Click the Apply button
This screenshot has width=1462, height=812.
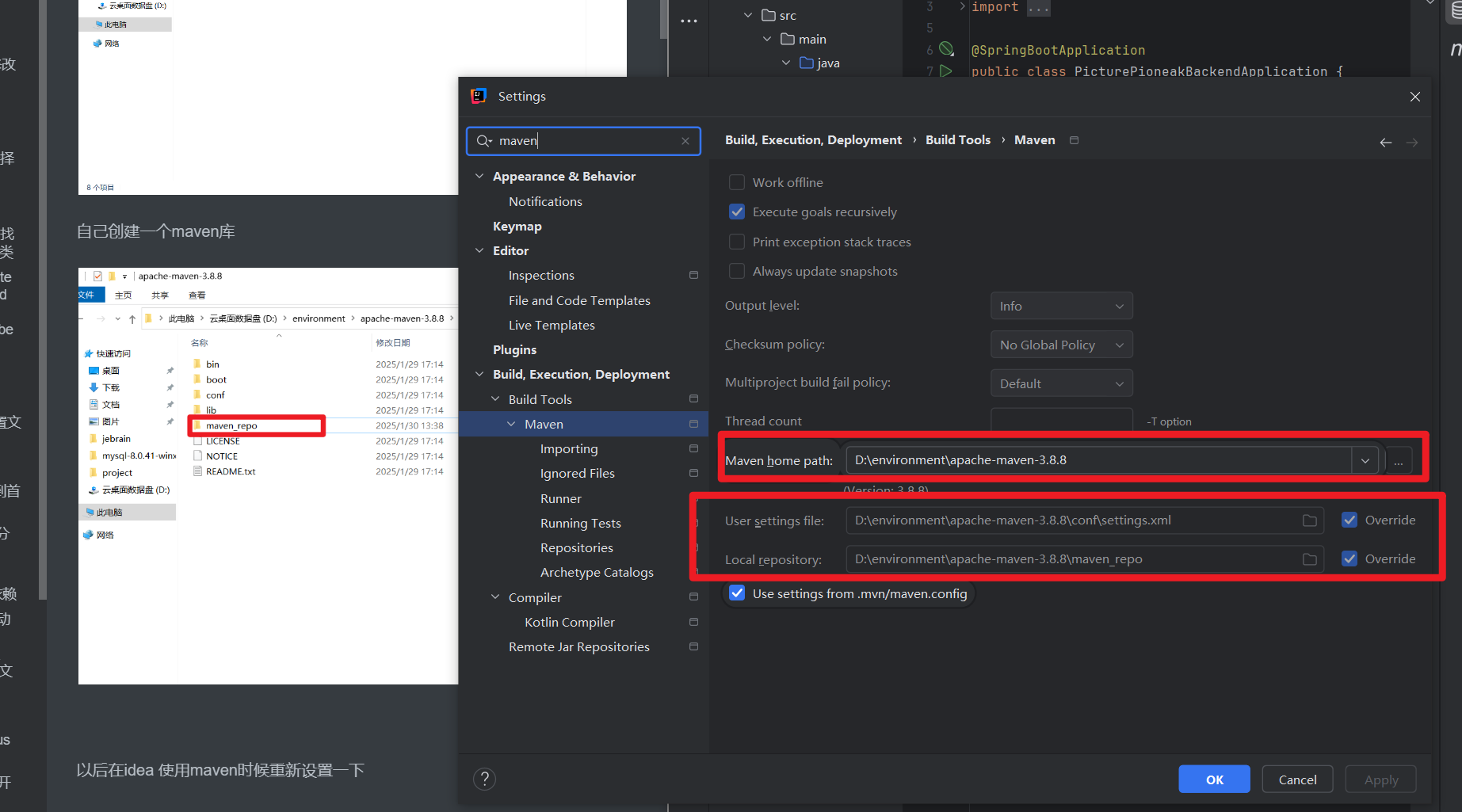(x=1380, y=780)
